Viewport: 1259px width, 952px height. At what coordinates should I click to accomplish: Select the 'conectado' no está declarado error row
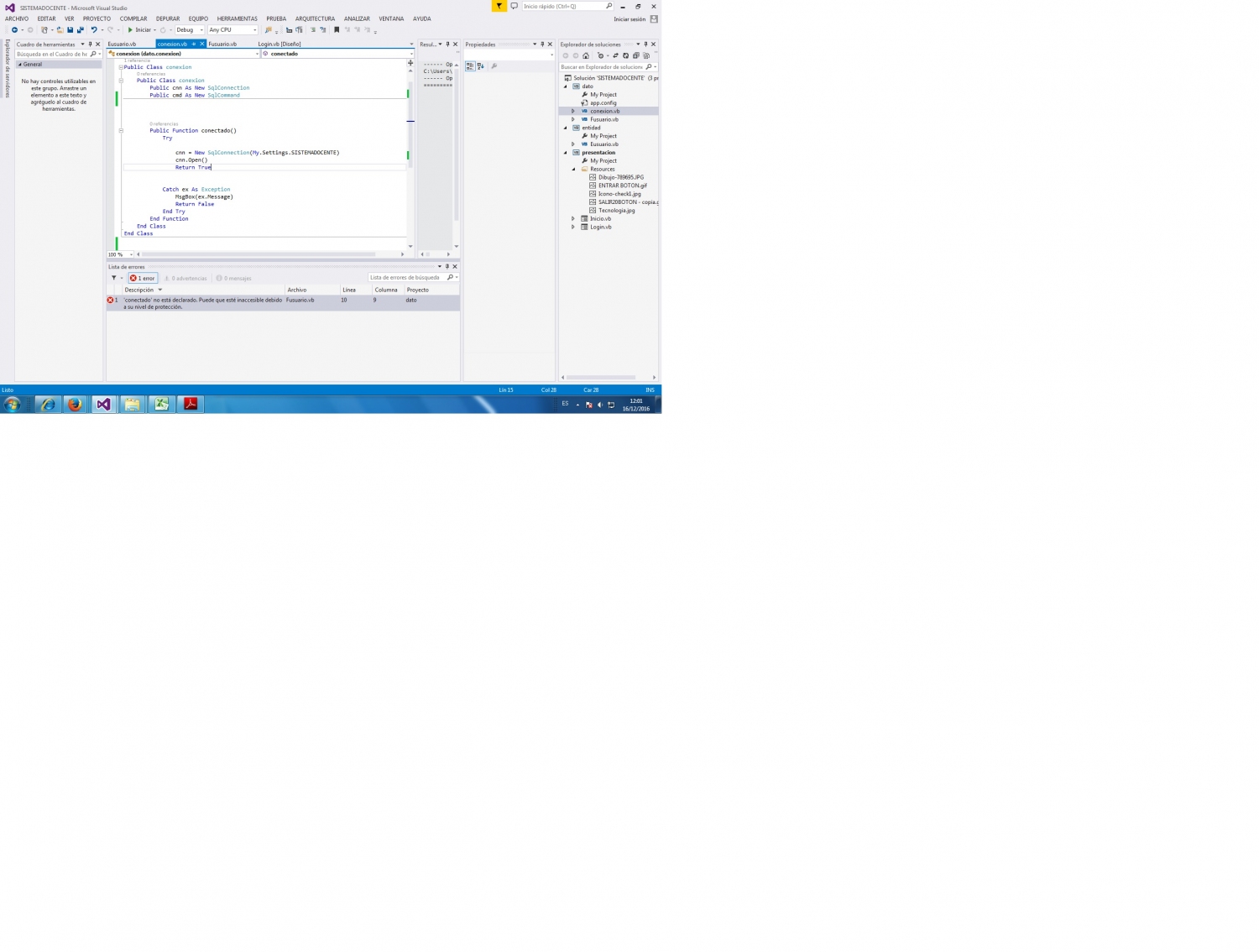(x=283, y=303)
